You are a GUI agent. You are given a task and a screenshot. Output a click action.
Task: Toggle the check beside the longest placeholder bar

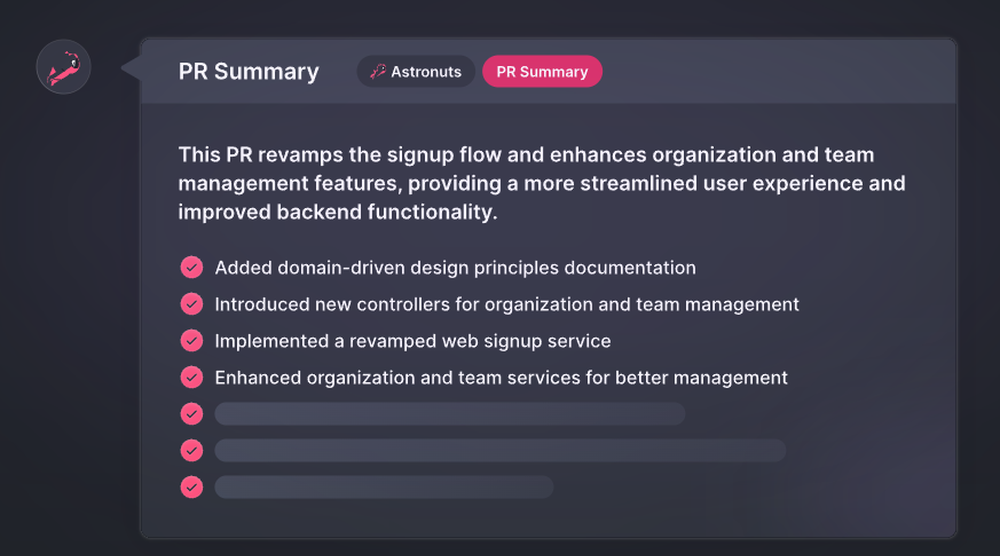point(191,450)
